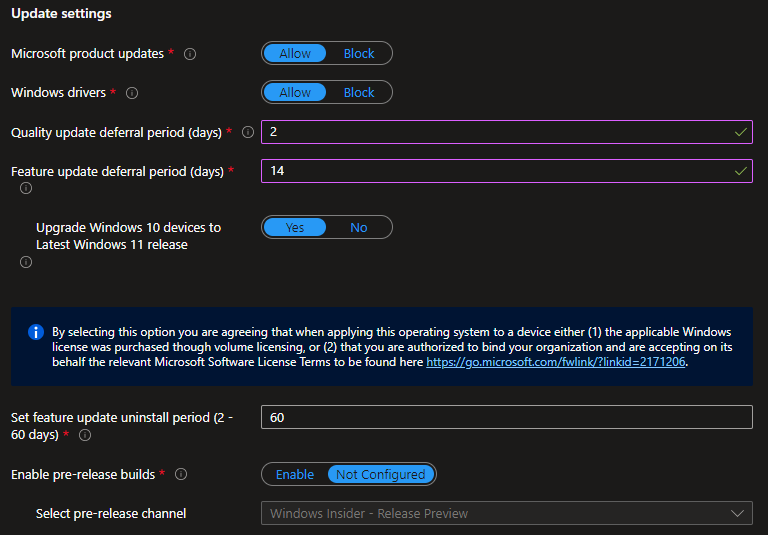
Task: Choose No for Upgrade to Windows 11
Action: point(358,228)
